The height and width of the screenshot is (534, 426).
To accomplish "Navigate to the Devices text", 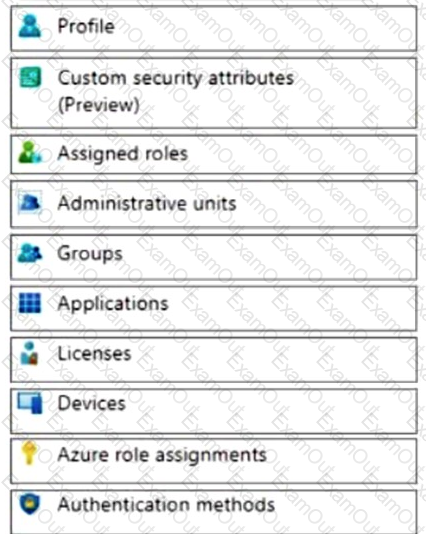I will point(92,404).
